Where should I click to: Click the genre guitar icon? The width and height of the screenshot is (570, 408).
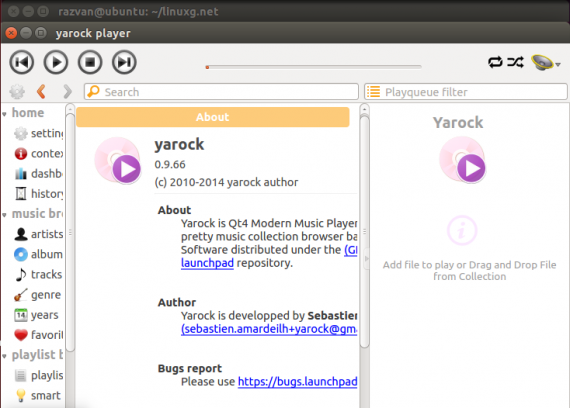(21, 295)
